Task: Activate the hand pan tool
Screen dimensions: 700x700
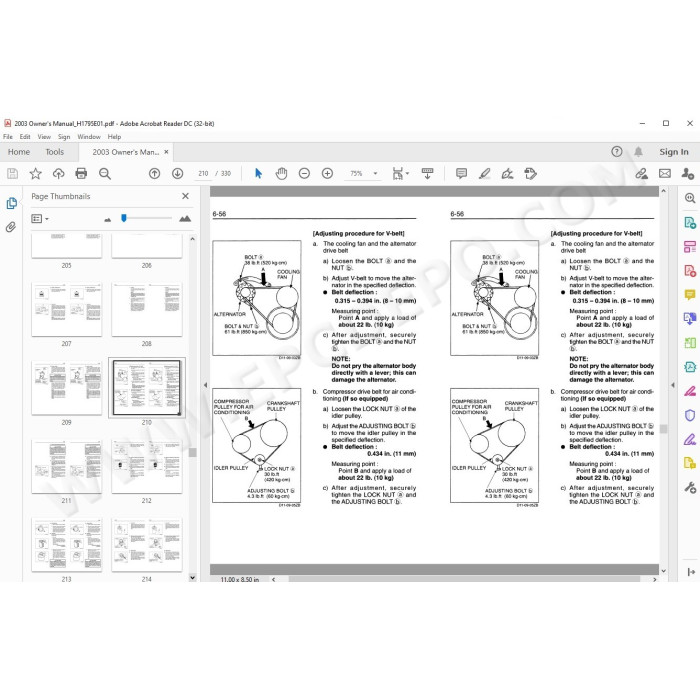Action: (281, 174)
